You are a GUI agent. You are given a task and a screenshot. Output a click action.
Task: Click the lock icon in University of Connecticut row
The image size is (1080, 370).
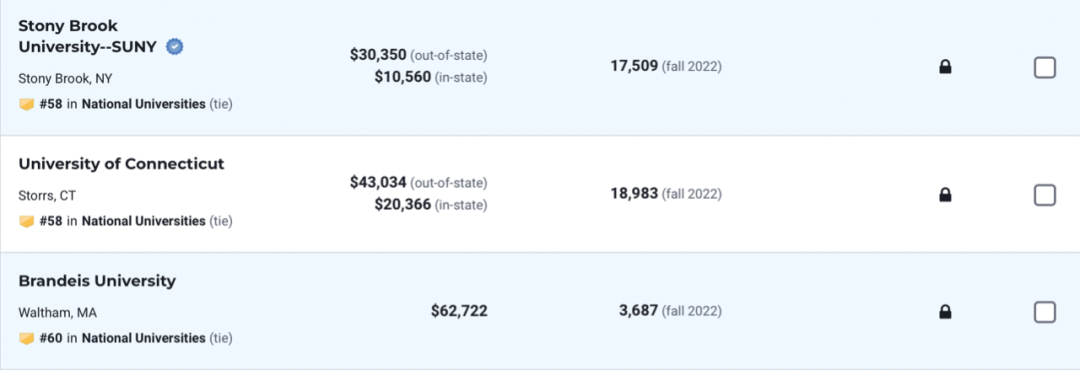946,195
